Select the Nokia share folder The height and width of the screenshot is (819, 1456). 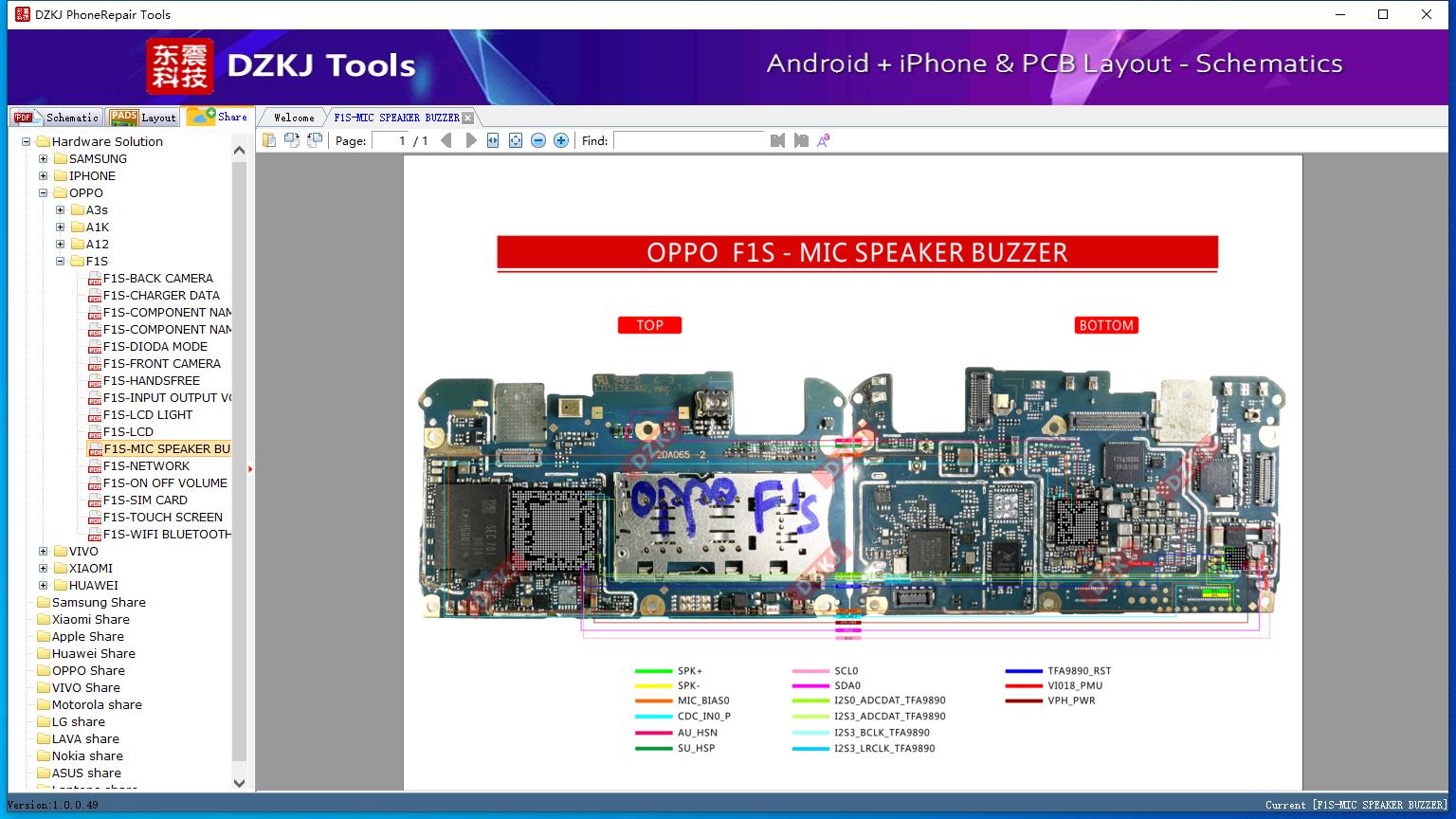coord(87,756)
